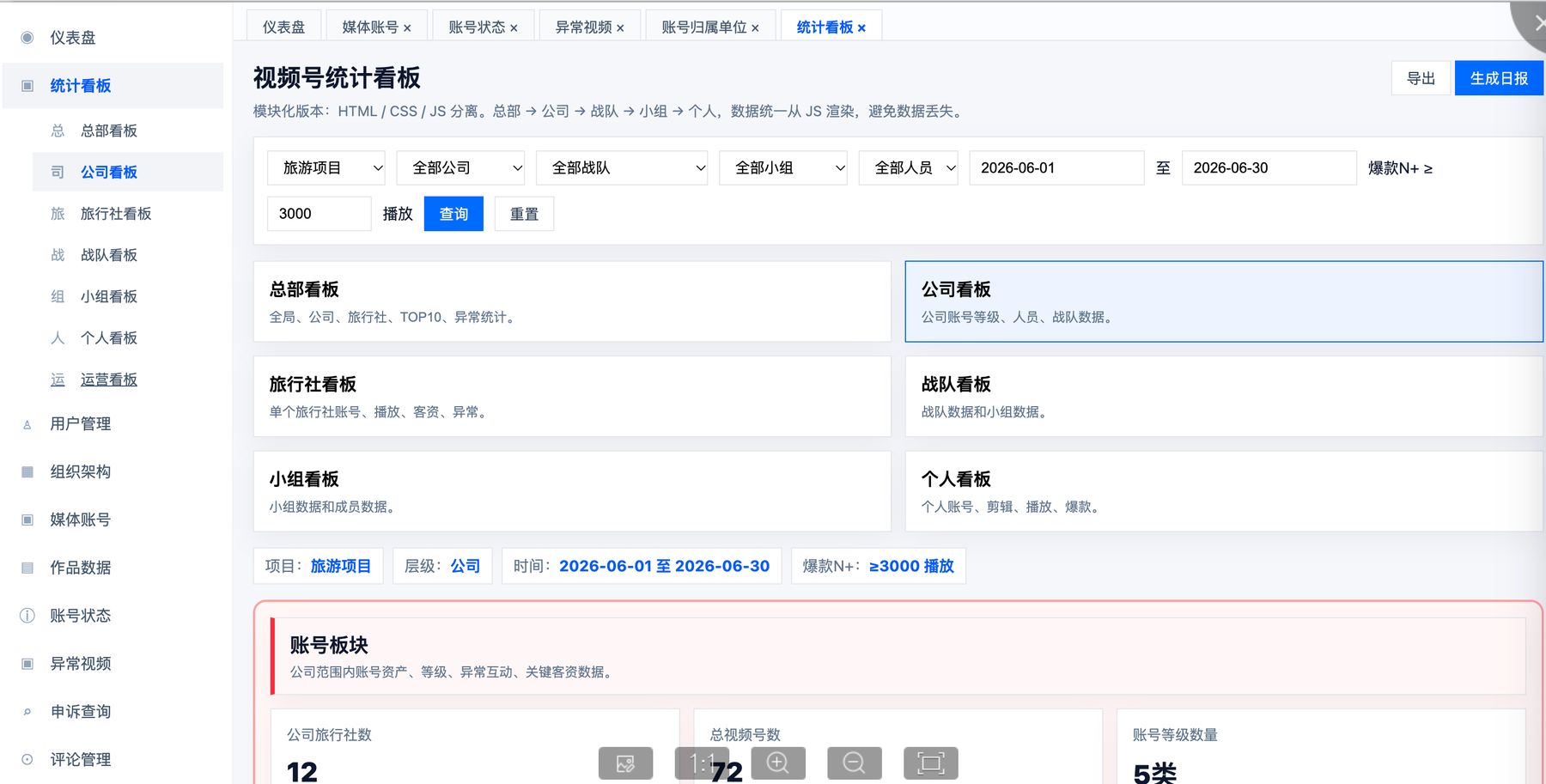Click the 评论管理 sidebar icon
Image resolution: width=1546 pixels, height=784 pixels.
point(27,759)
